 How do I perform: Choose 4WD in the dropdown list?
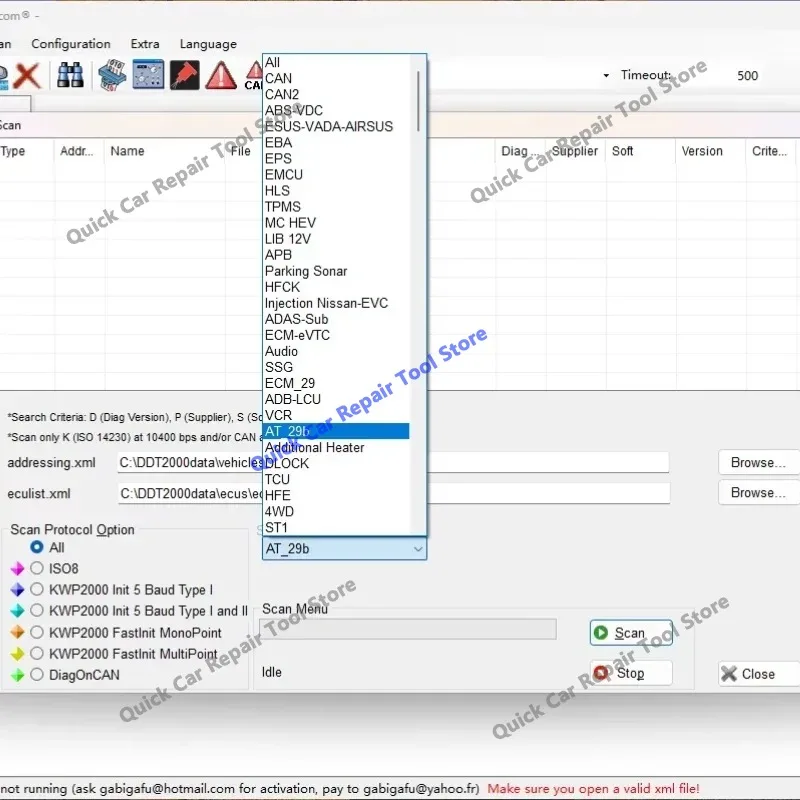coord(336,511)
